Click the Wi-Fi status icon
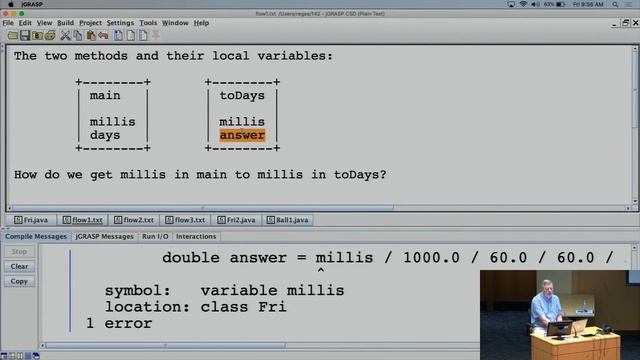 point(523,4)
